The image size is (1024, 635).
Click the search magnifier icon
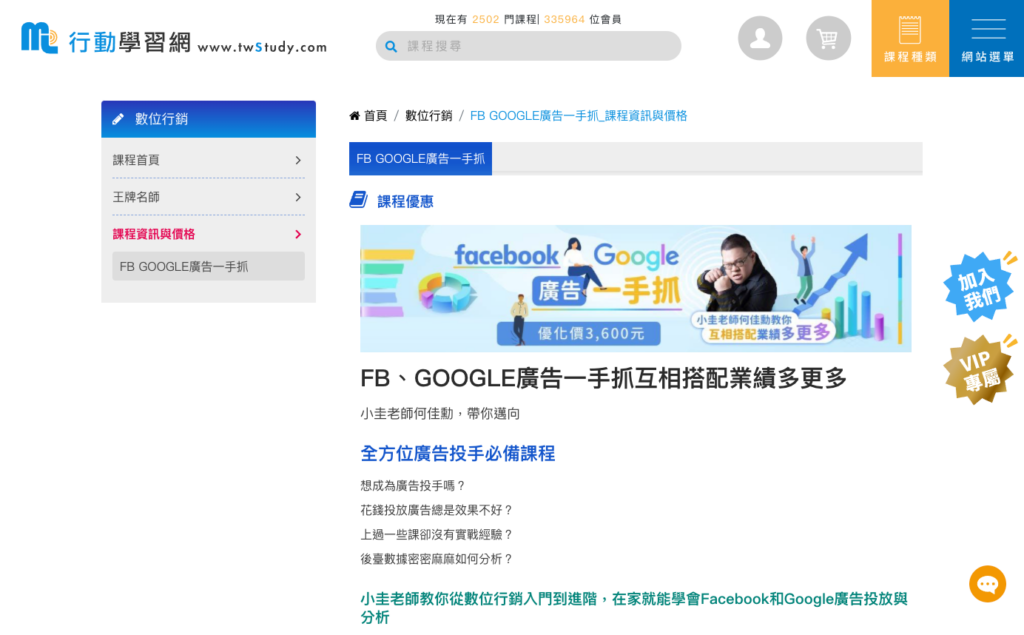[x=391, y=46]
